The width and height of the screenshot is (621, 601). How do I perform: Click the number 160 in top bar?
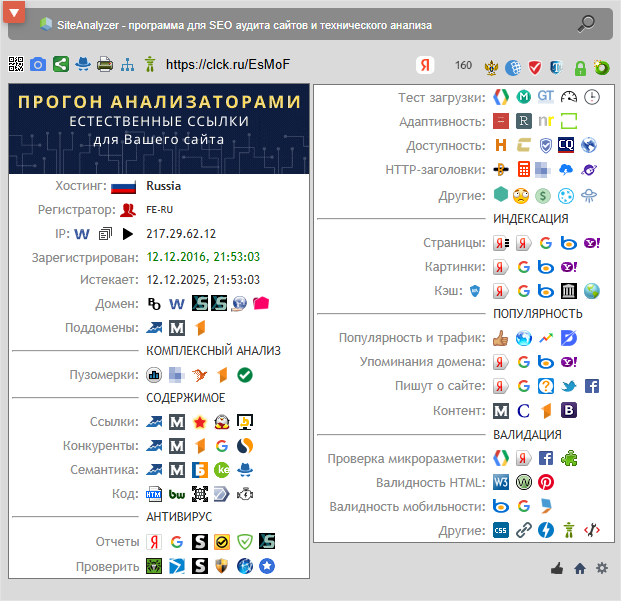(463, 65)
